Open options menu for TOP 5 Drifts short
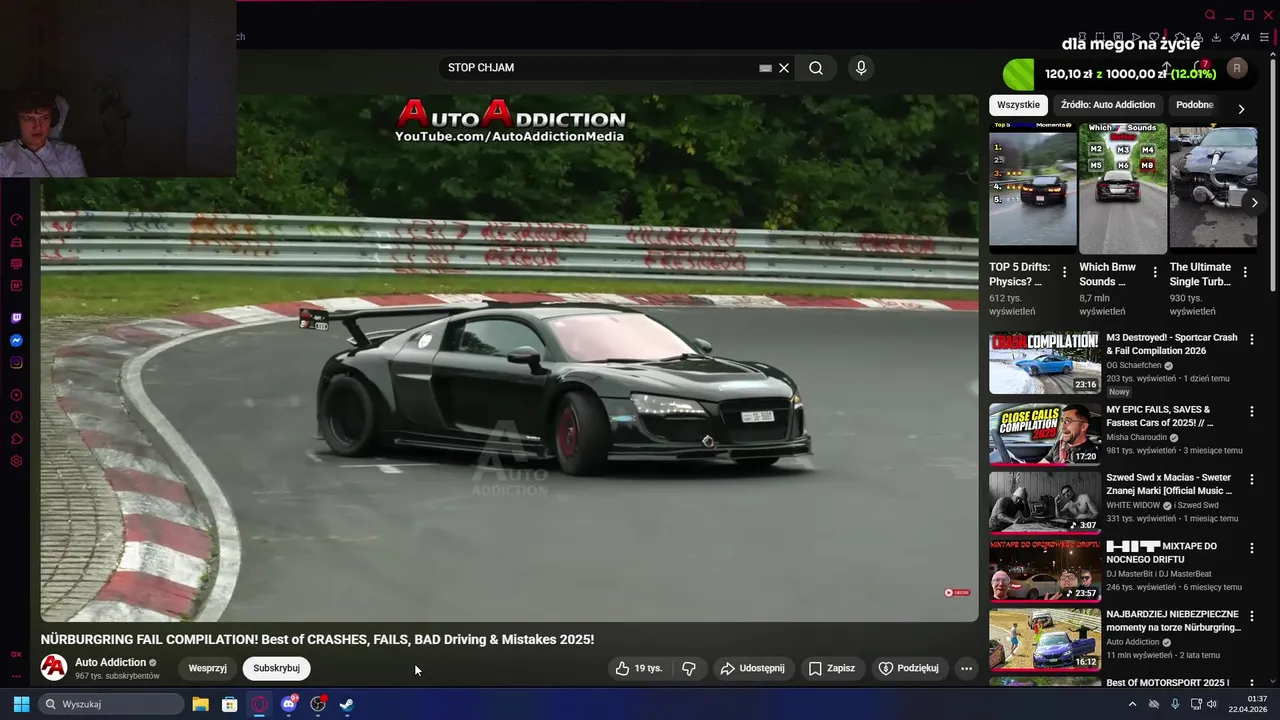 [x=1064, y=272]
